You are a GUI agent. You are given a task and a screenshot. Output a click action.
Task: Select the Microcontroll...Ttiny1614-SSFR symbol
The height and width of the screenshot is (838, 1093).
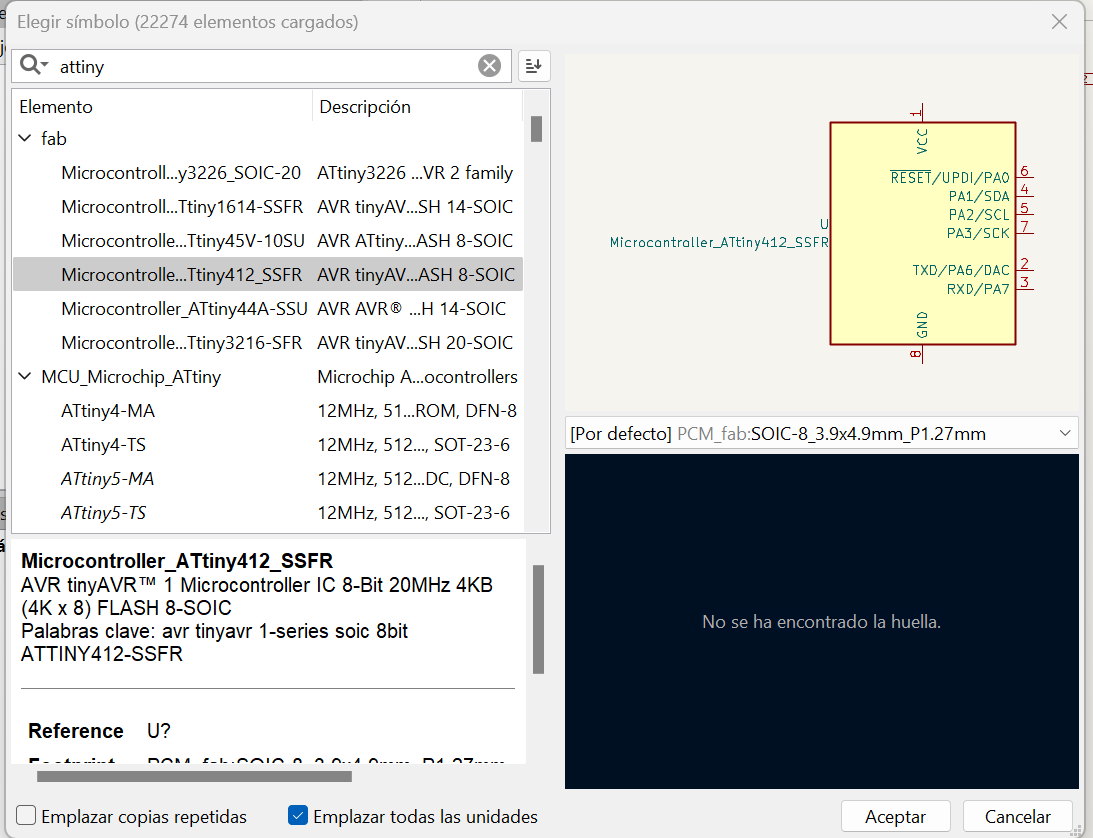point(182,207)
